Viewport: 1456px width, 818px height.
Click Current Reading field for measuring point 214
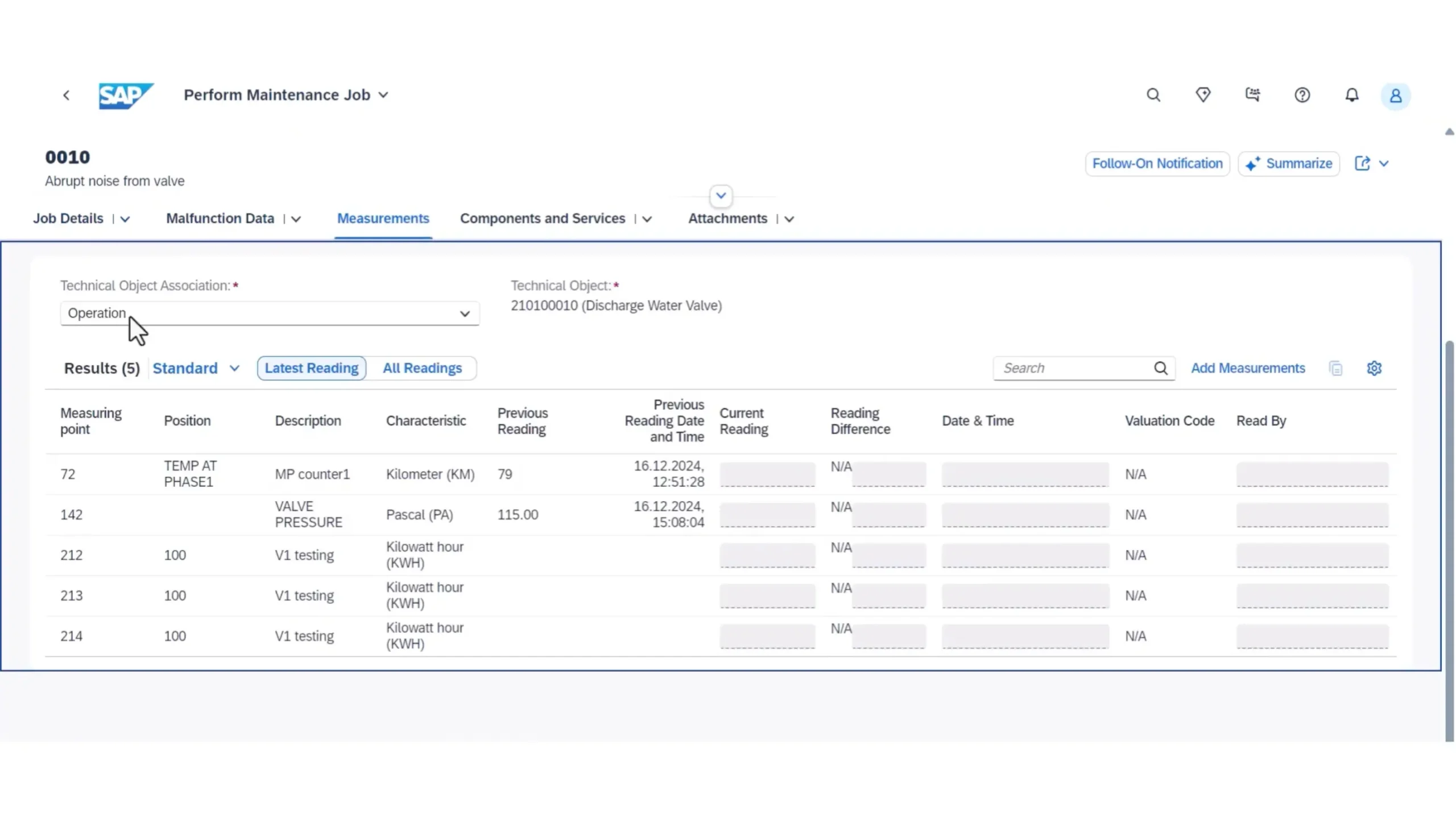(x=767, y=635)
